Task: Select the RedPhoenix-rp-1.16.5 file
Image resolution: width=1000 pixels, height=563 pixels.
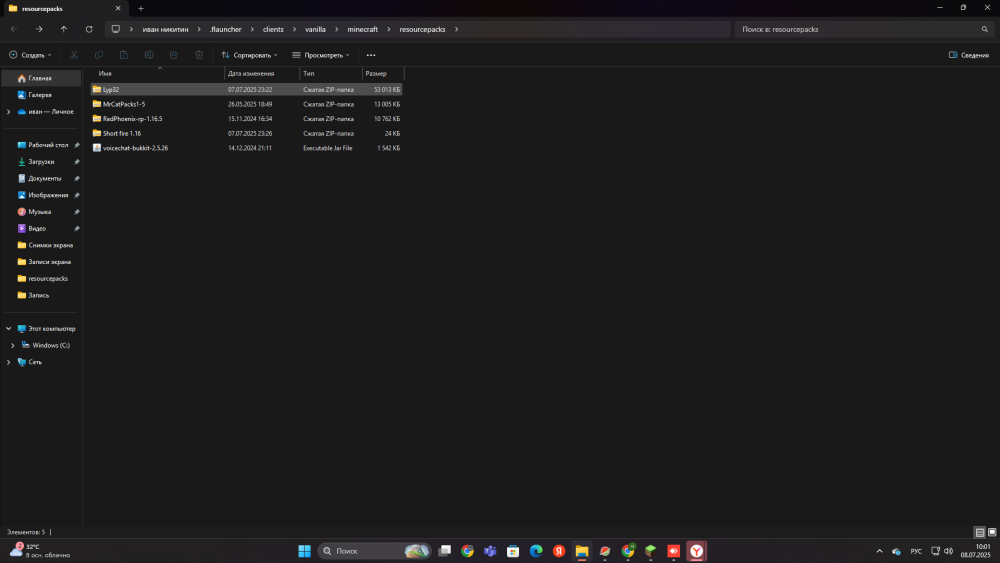Action: tap(246, 119)
